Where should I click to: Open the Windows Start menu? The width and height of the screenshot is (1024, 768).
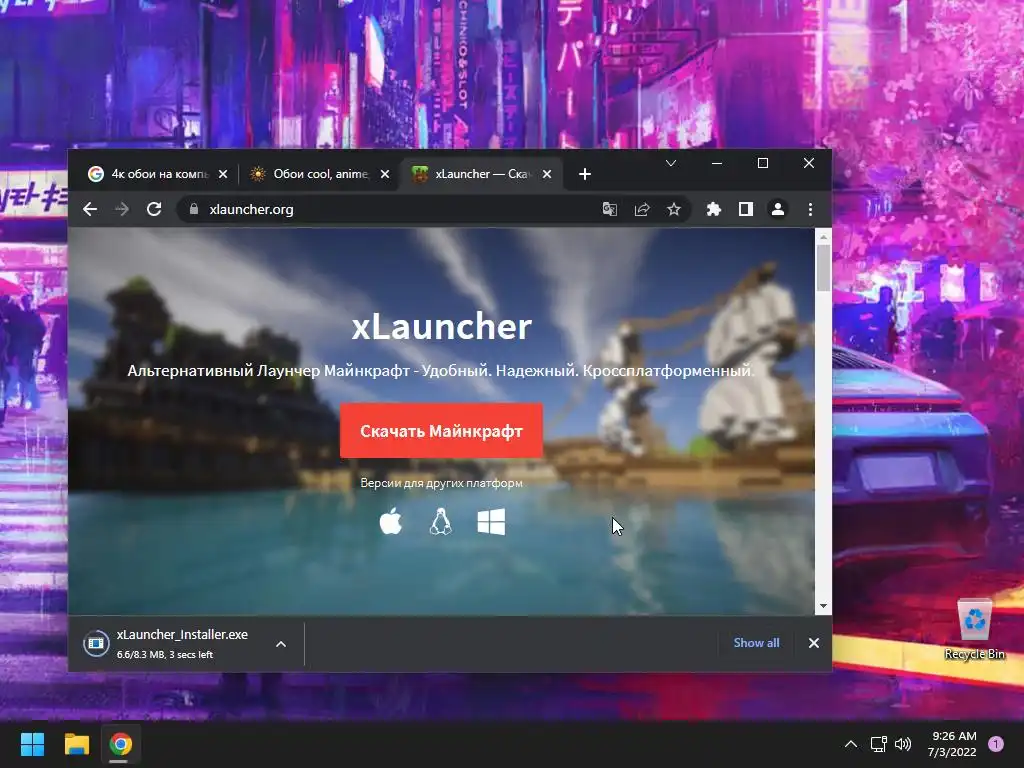click(32, 744)
